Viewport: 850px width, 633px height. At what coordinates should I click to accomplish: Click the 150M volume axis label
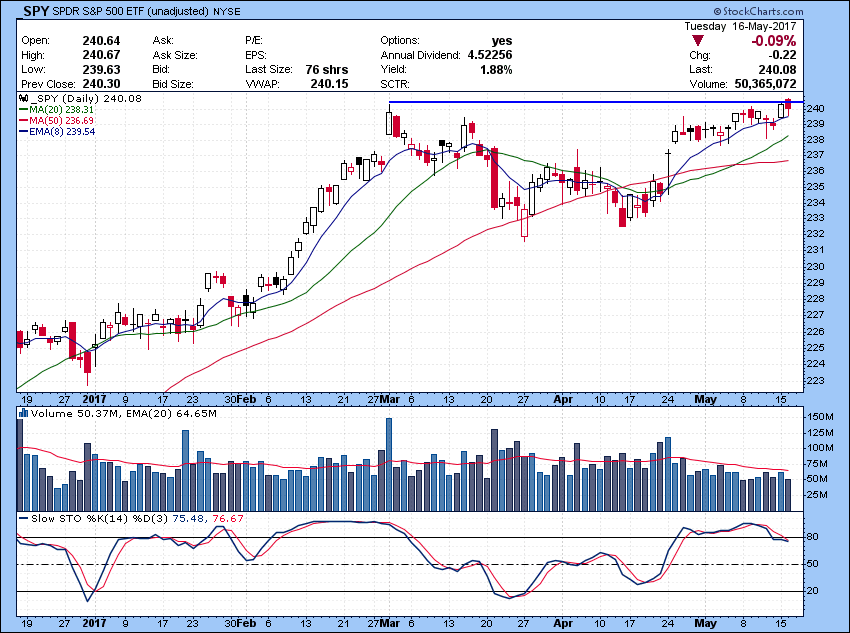[820, 417]
